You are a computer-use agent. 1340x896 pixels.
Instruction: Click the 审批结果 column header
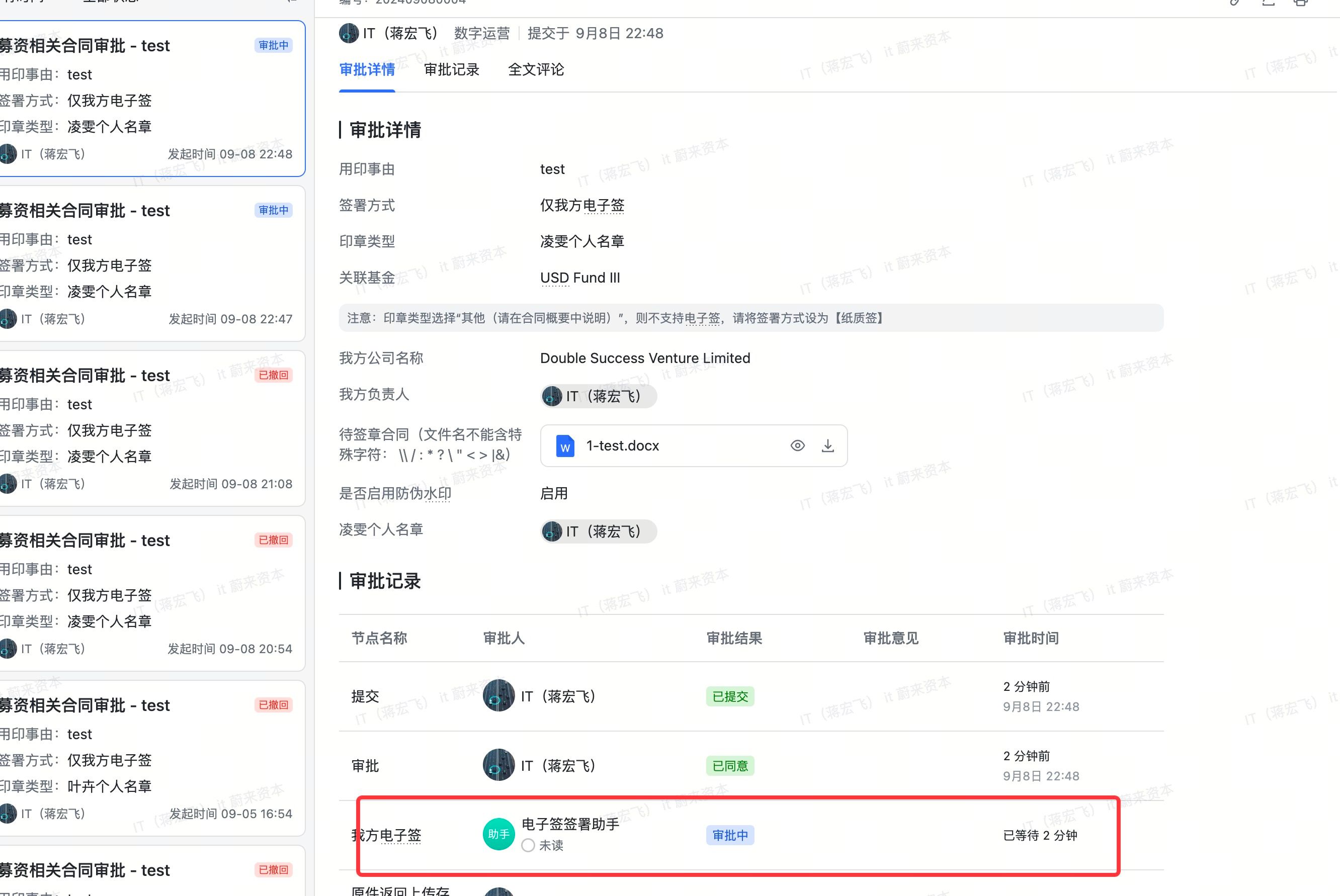tap(734, 638)
